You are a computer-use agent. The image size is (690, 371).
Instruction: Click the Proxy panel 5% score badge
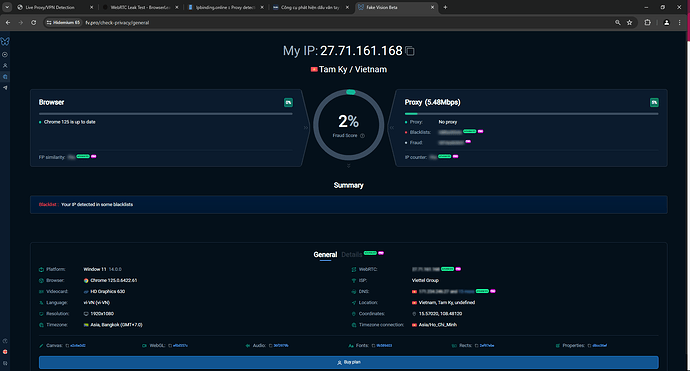tap(654, 103)
